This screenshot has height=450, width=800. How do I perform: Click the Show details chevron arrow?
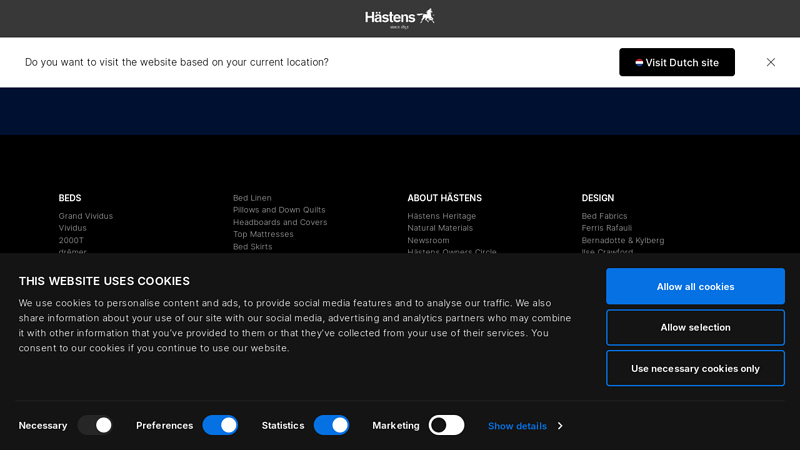tap(560, 426)
